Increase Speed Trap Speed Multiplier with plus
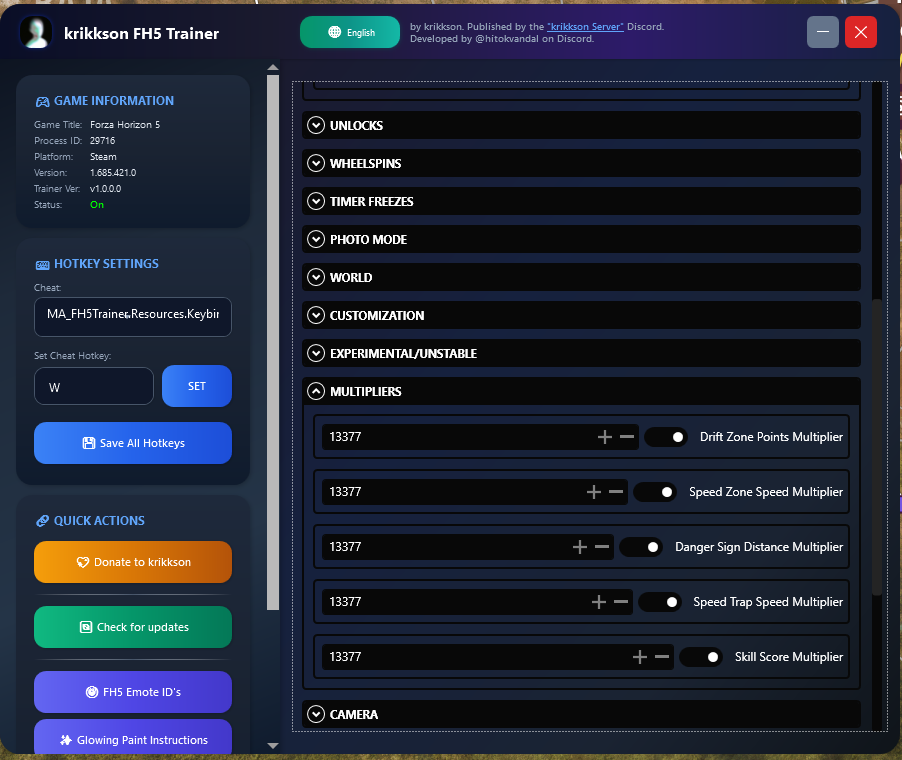902x760 pixels. click(599, 602)
